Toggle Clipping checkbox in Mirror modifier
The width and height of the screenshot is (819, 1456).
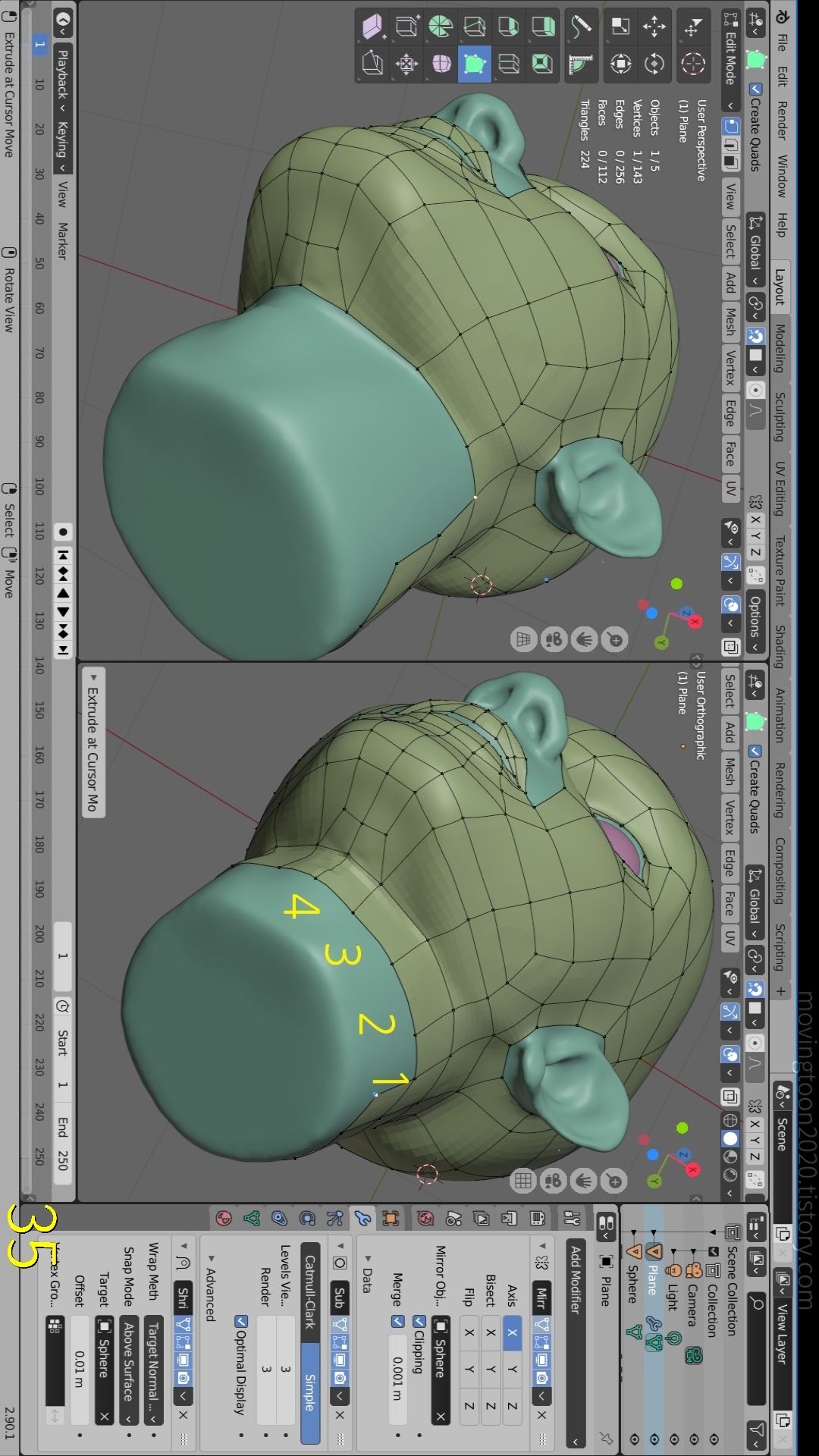coord(418,1321)
